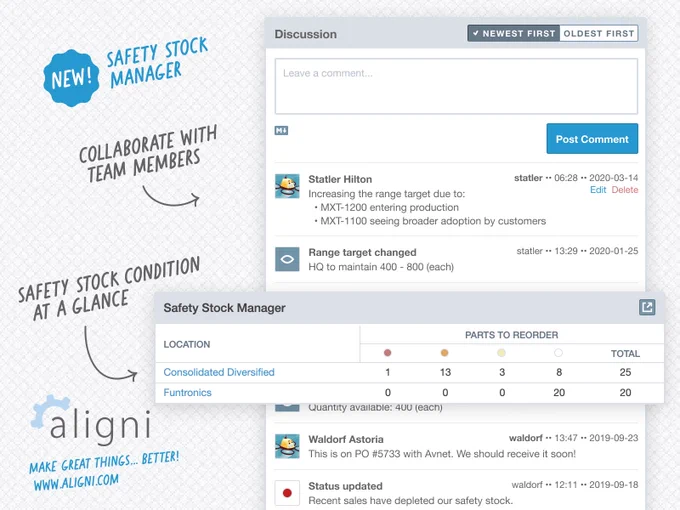Click the white status dot column header
Screen dimensions: 680x510
coord(559,353)
